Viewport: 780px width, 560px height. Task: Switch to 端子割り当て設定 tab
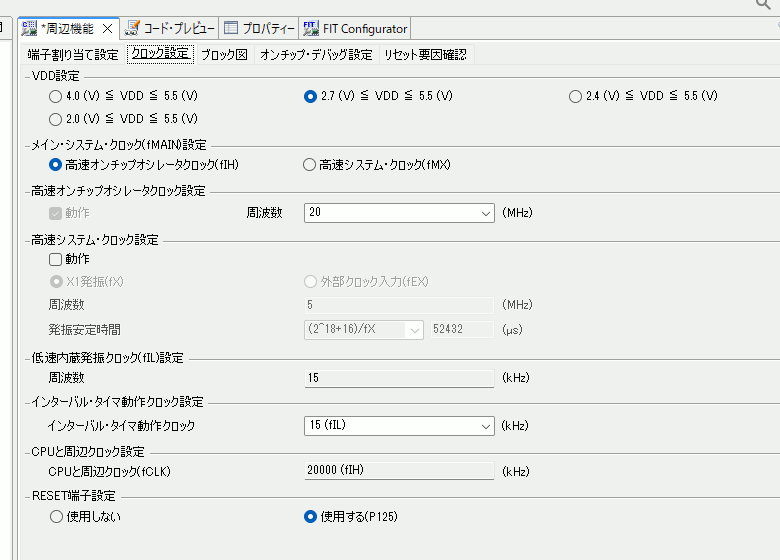pyautogui.click(x=73, y=54)
